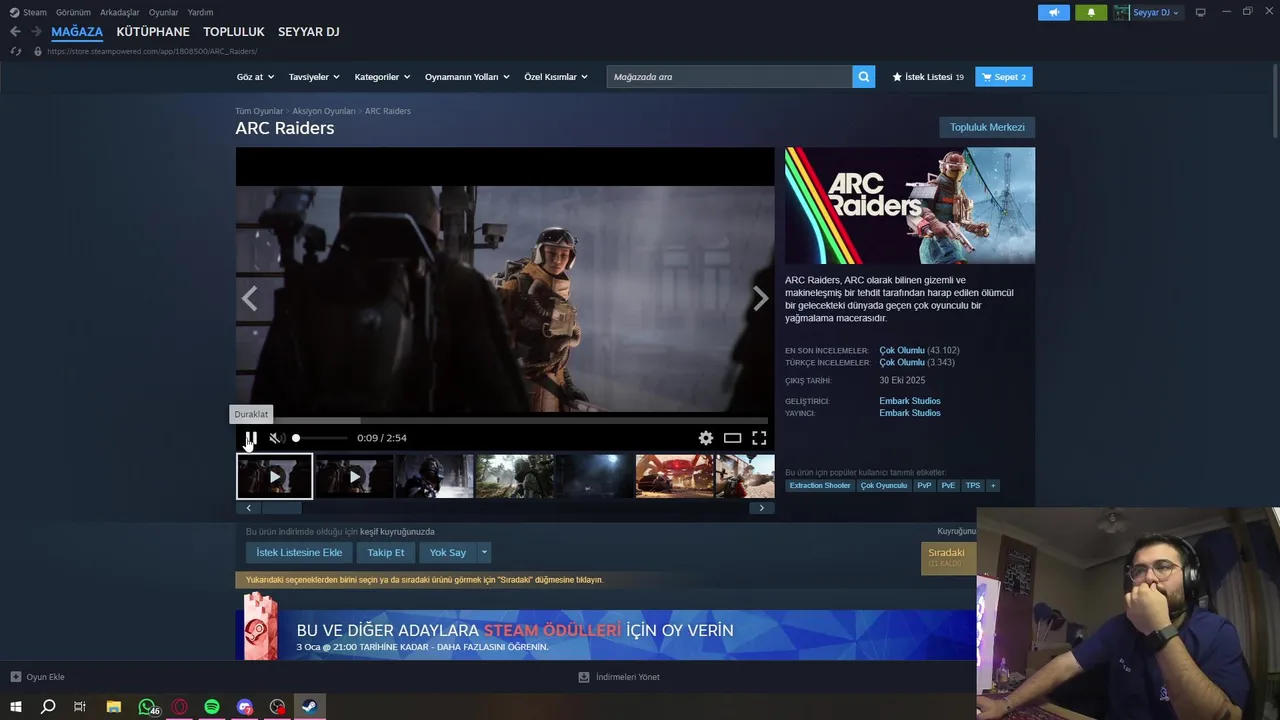This screenshot has height=720, width=1280.
Task: Select the Extraction Shooter tag
Action: click(x=820, y=485)
